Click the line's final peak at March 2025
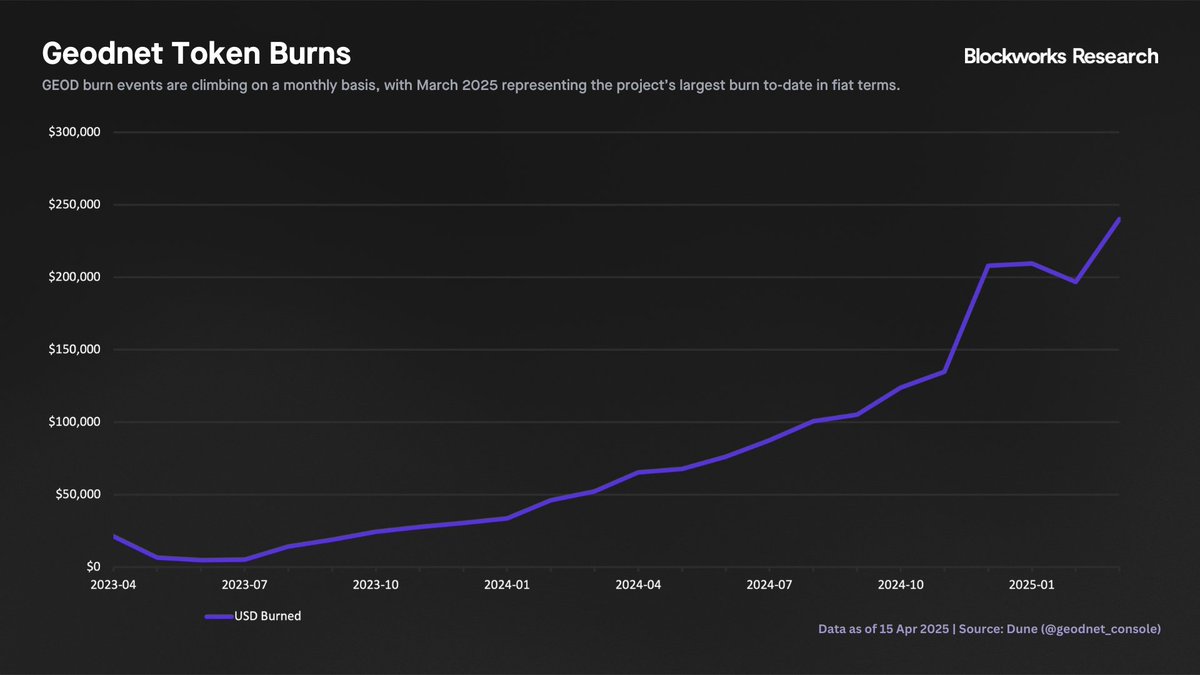 coord(1118,219)
